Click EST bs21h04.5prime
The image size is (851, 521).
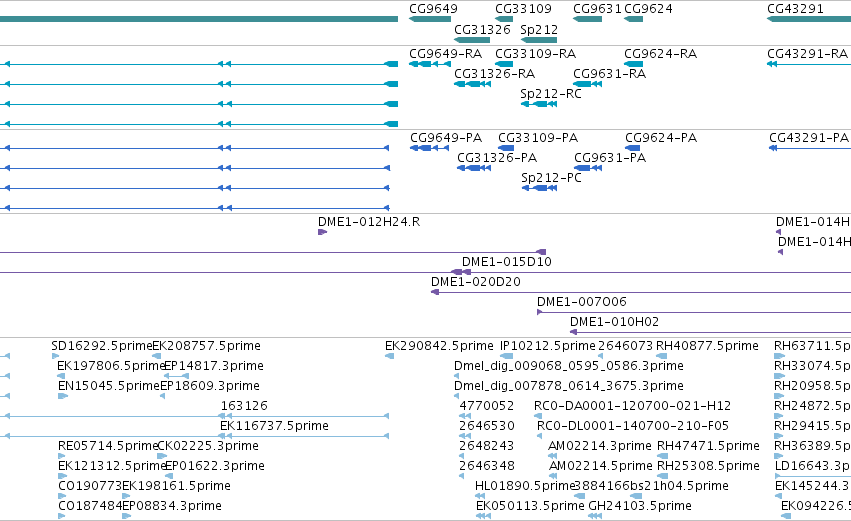(678, 486)
